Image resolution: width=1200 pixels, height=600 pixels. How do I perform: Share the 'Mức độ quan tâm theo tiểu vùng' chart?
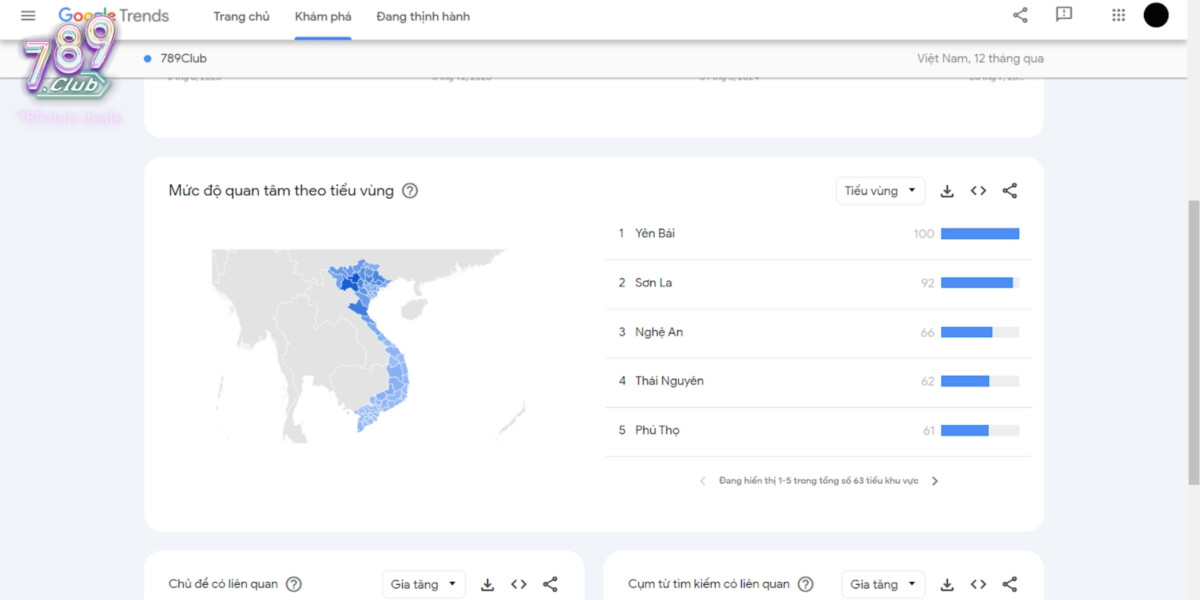(1010, 190)
